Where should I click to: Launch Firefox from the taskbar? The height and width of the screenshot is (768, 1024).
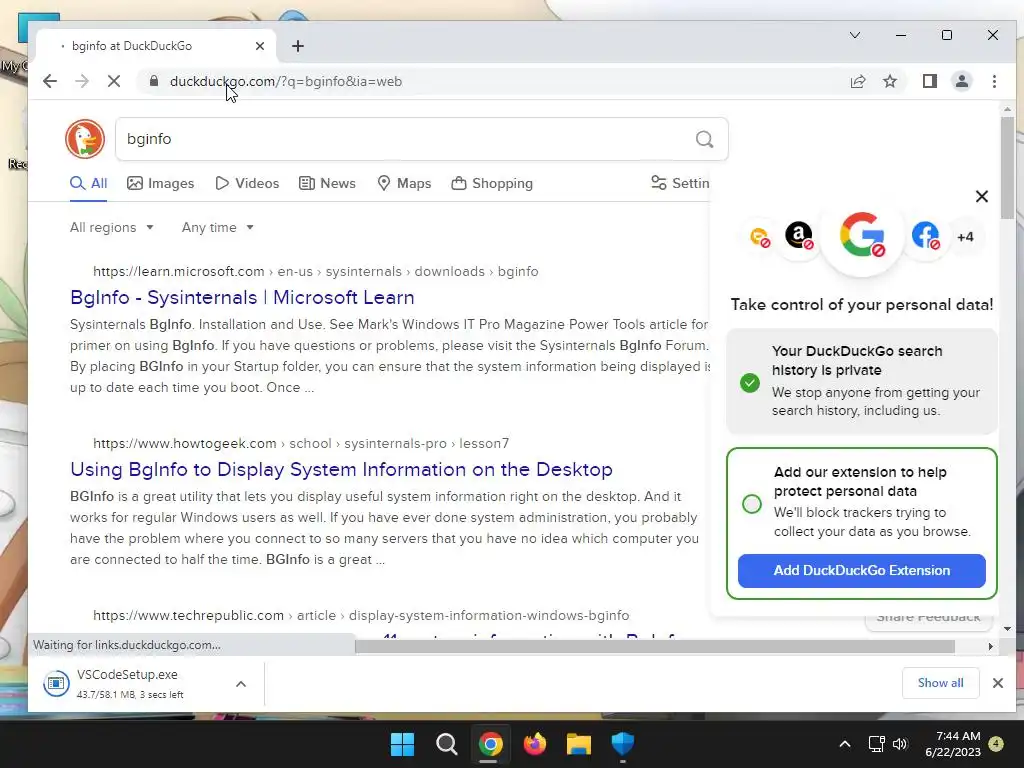point(535,744)
